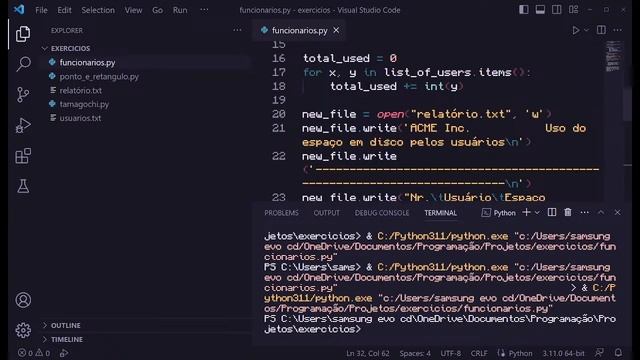Screen dimensions: 640x360
Task: Click line number 20 in the gutter
Action: click(x=279, y=114)
